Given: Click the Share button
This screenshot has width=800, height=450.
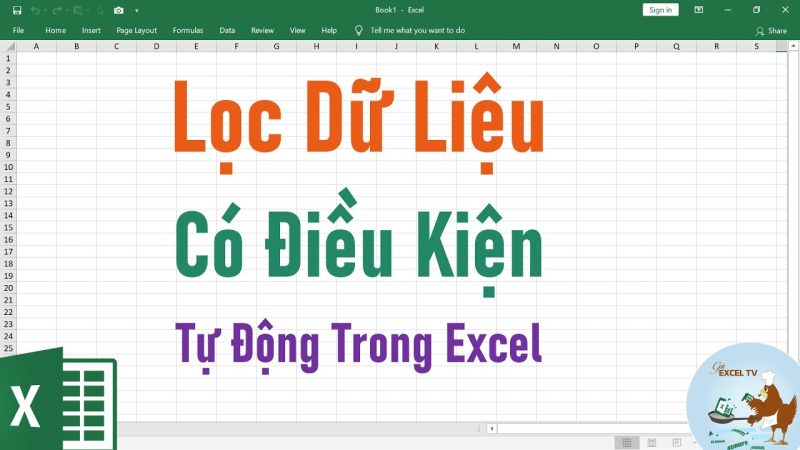Looking at the screenshot, I should (771, 31).
